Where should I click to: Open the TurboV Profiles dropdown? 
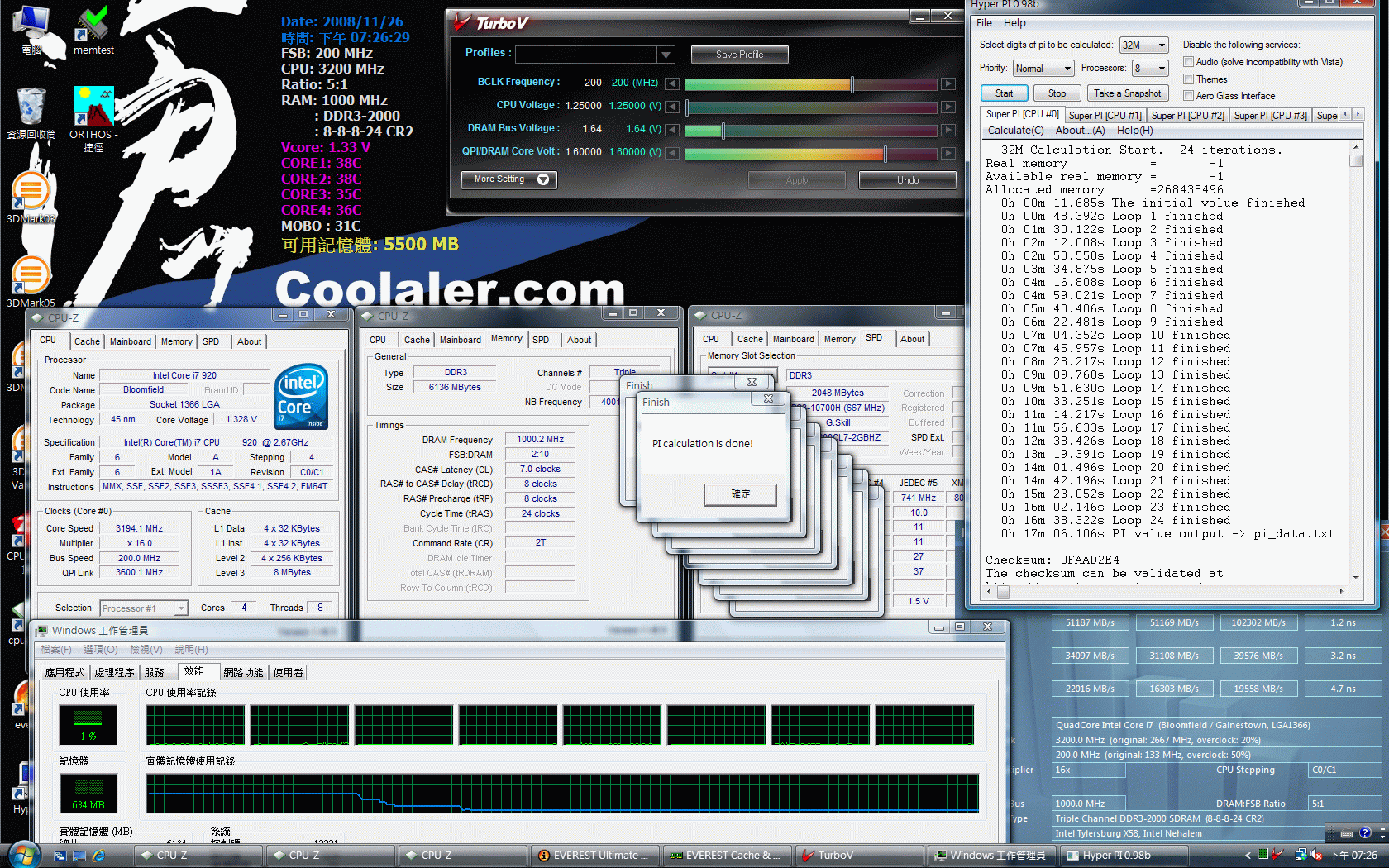[x=666, y=55]
